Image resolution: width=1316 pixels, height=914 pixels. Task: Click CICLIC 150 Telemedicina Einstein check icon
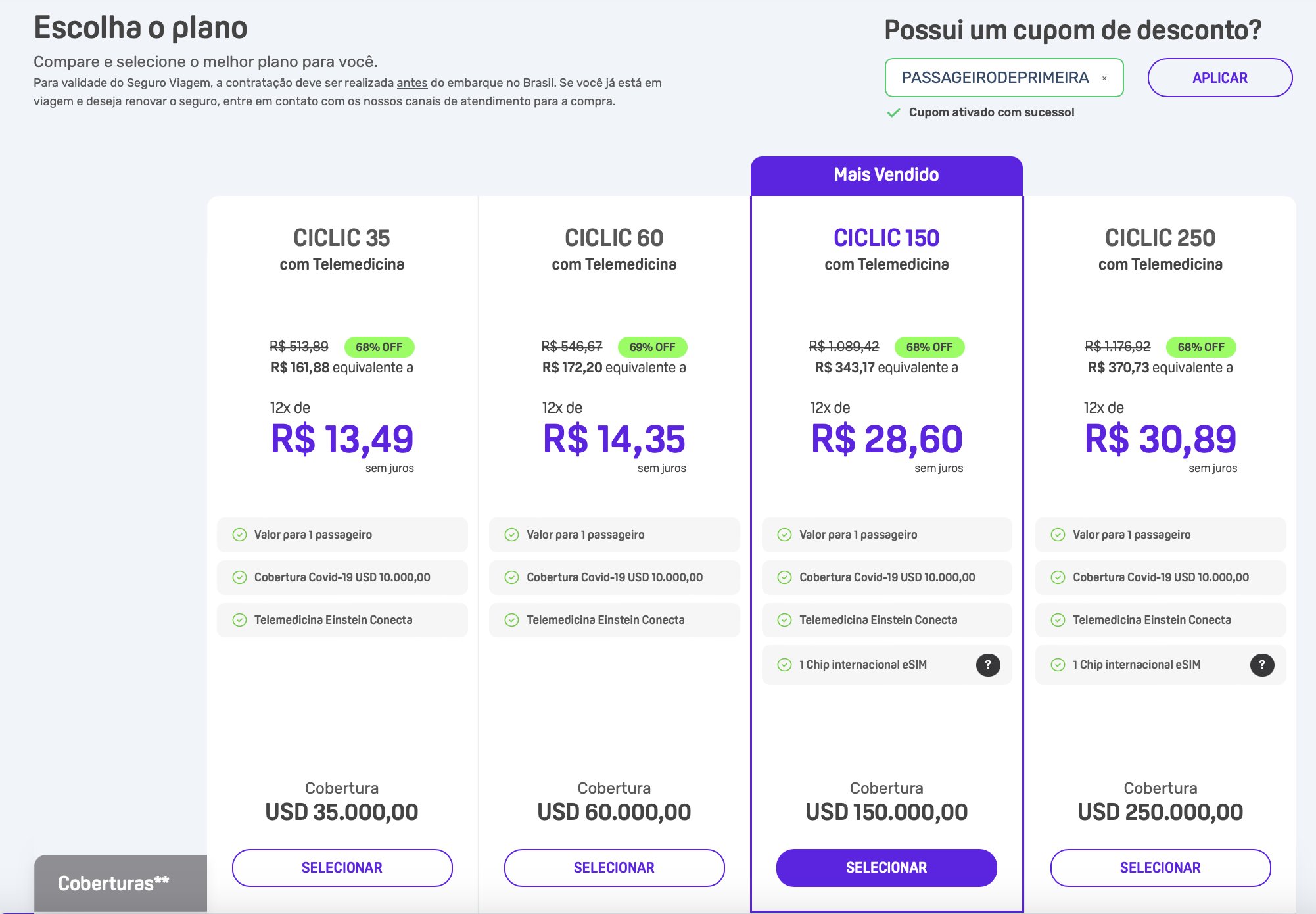pos(784,620)
